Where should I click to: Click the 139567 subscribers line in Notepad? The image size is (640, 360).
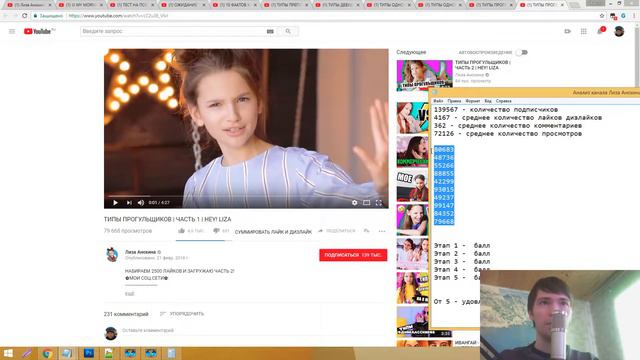click(x=496, y=110)
